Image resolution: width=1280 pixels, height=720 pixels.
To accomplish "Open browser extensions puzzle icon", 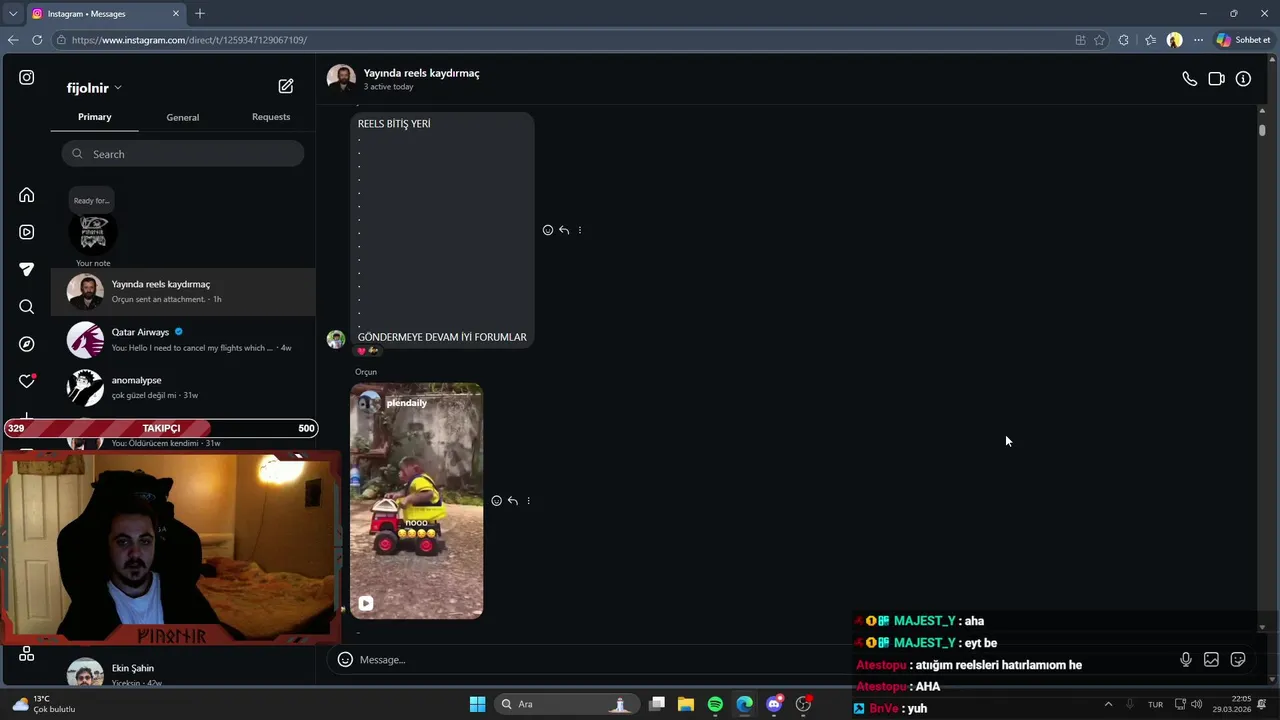I will [x=1124, y=40].
